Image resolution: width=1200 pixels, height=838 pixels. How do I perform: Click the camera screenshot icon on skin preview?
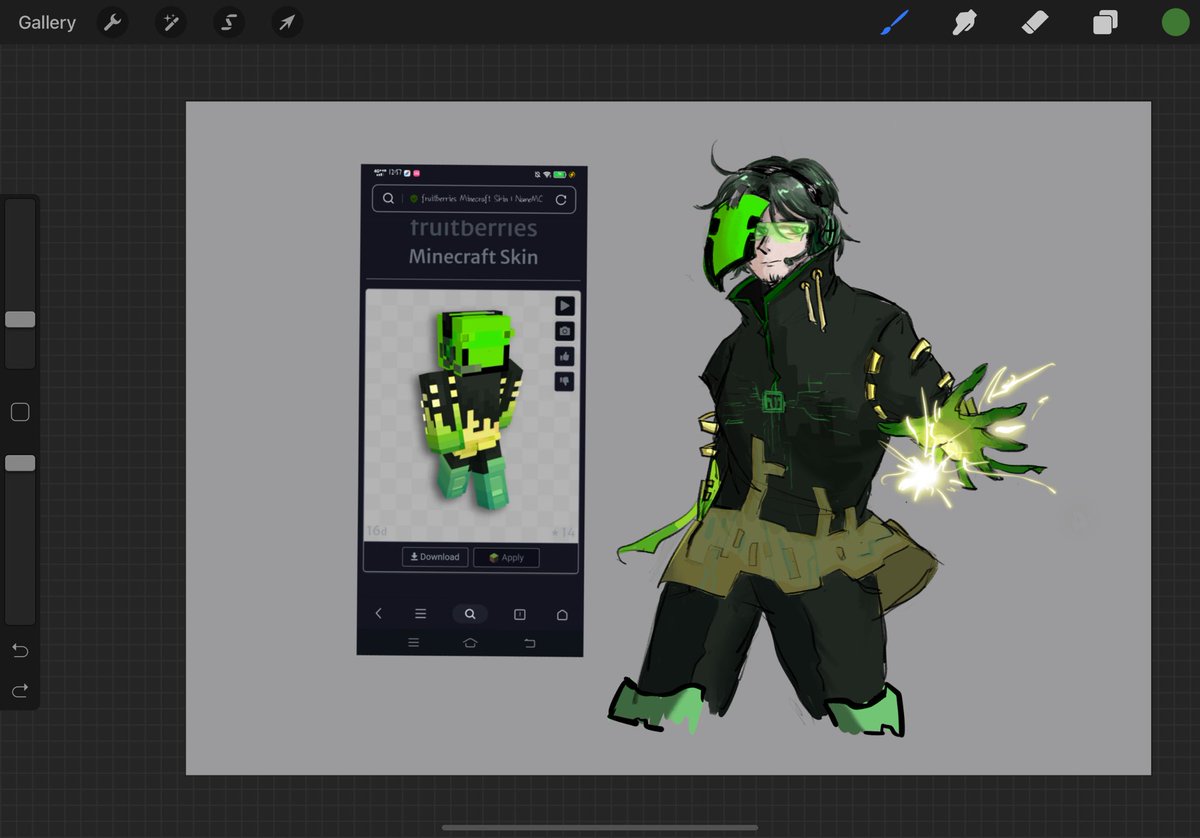565,331
